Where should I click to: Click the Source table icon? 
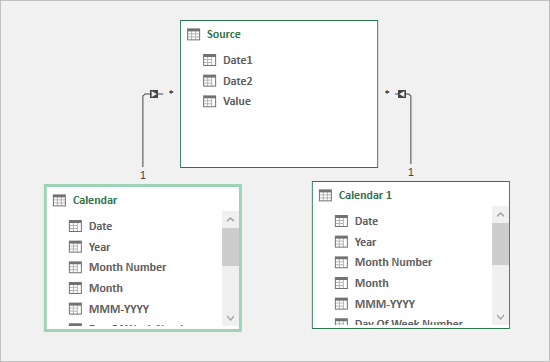(x=193, y=34)
